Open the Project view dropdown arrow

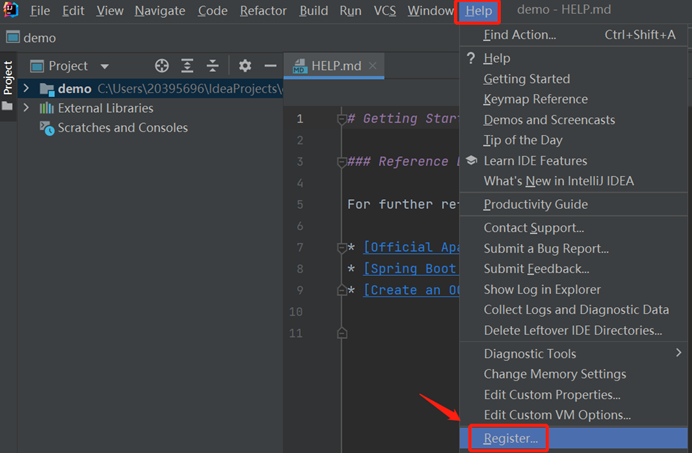pyautogui.click(x=105, y=67)
